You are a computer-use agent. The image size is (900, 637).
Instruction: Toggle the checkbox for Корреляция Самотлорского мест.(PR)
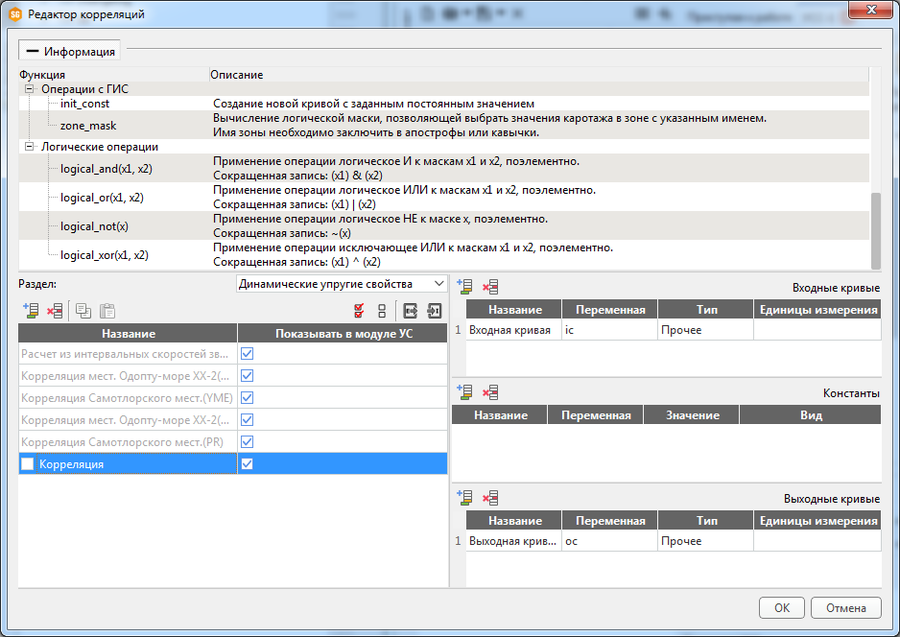pyautogui.click(x=247, y=442)
